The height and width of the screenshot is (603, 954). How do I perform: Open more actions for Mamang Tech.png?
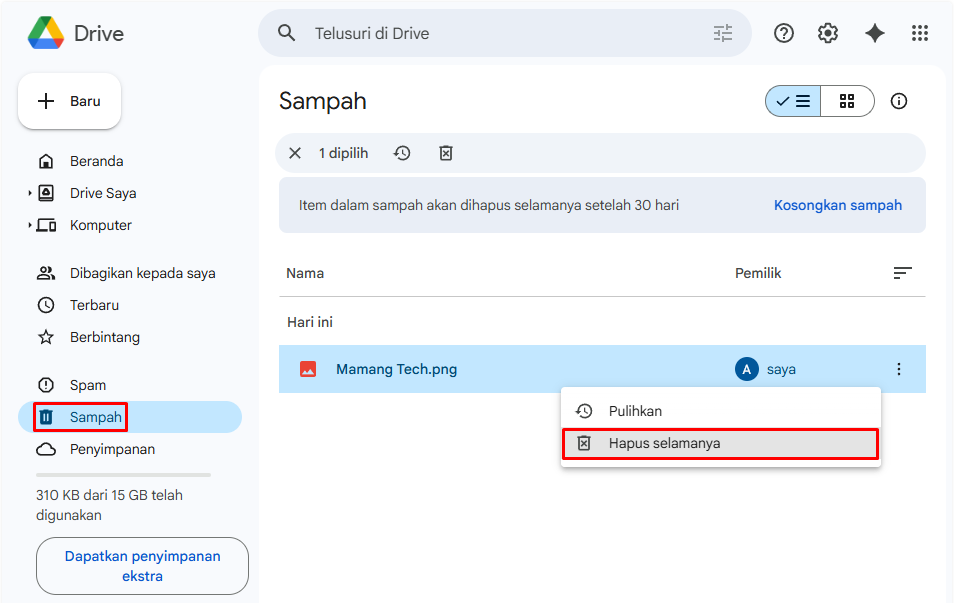(x=899, y=369)
